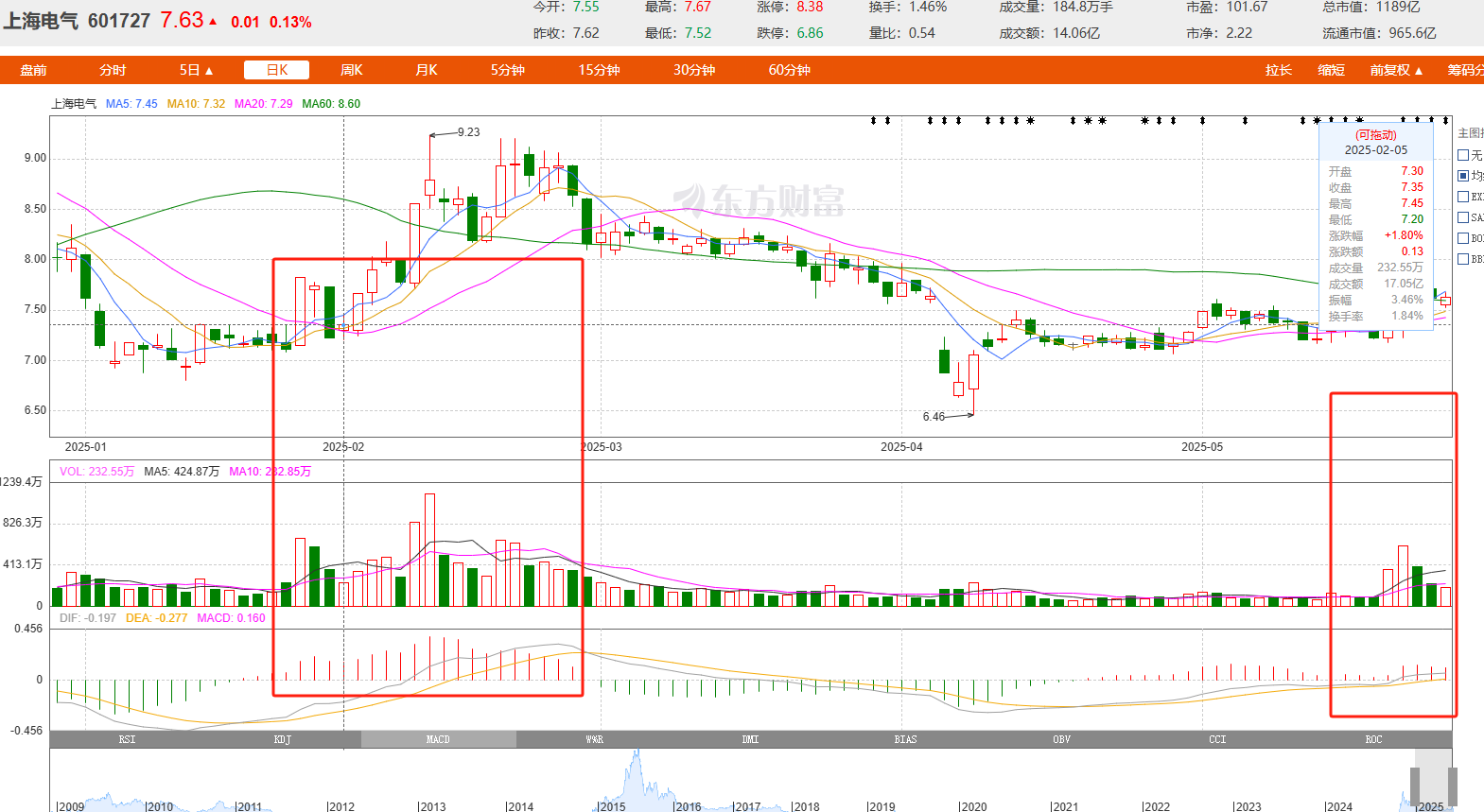The image size is (1484, 812).
Task: Enable the BOLL overlay checkbox
Action: click(x=1463, y=238)
